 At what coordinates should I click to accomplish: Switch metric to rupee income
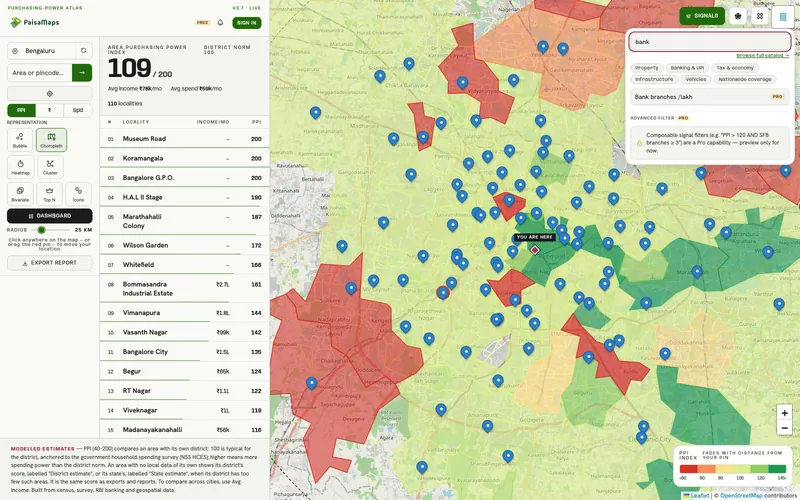49,110
